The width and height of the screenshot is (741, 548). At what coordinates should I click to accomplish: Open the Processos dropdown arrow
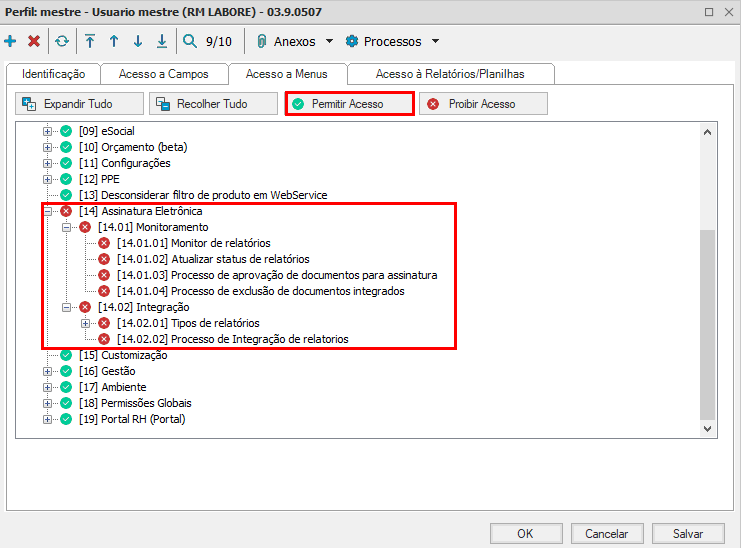click(436, 41)
